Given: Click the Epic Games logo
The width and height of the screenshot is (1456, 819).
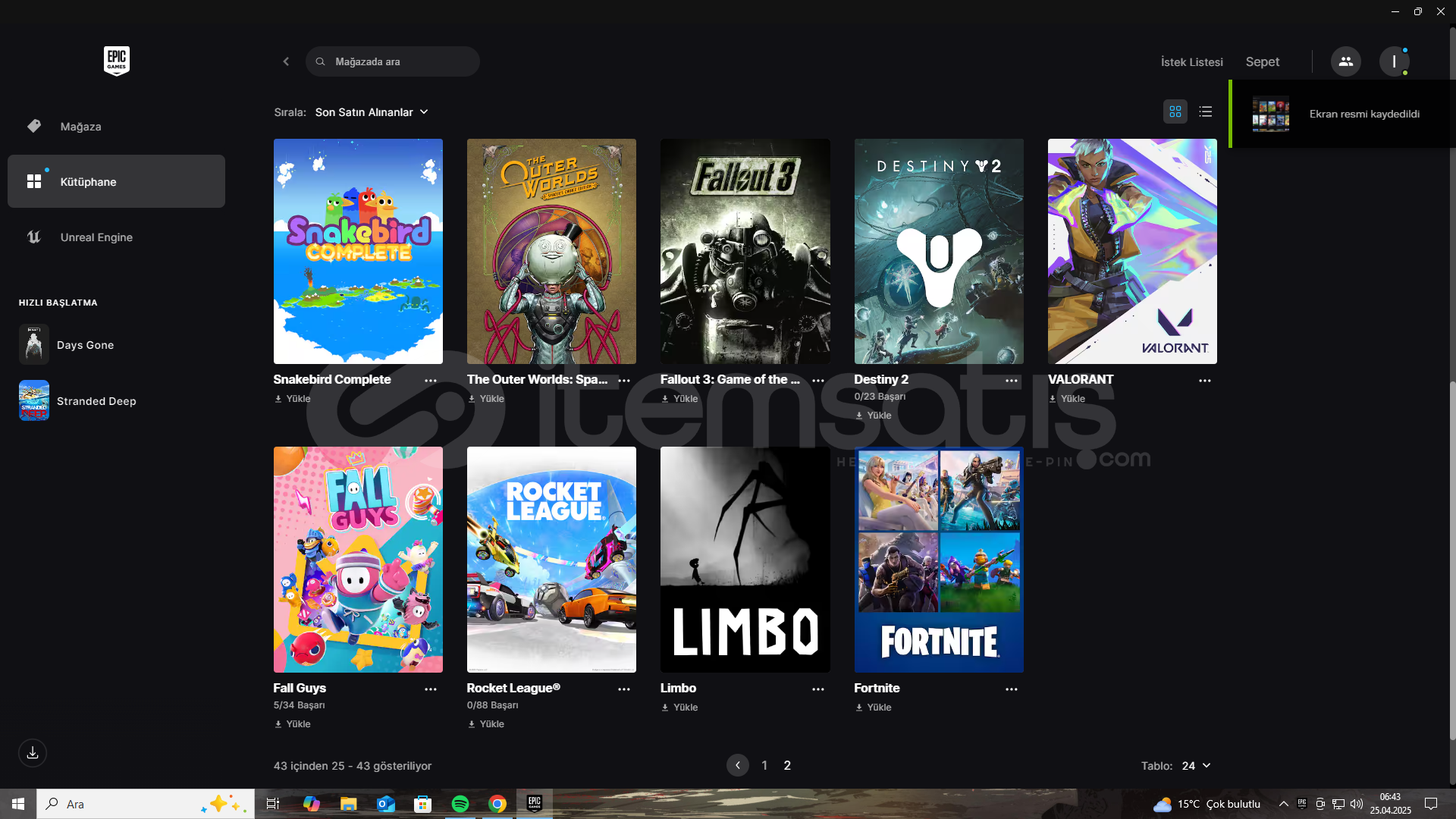Looking at the screenshot, I should coord(117,61).
